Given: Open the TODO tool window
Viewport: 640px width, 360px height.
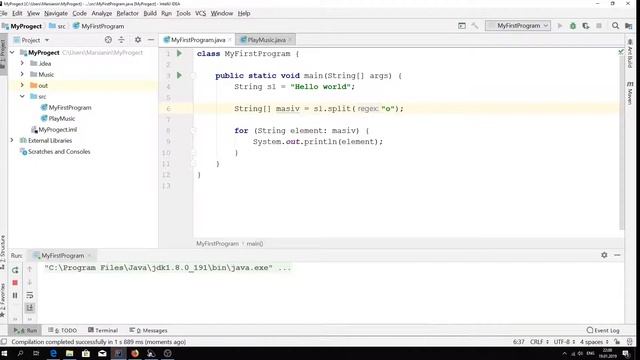Looking at the screenshot, I should point(63,330).
